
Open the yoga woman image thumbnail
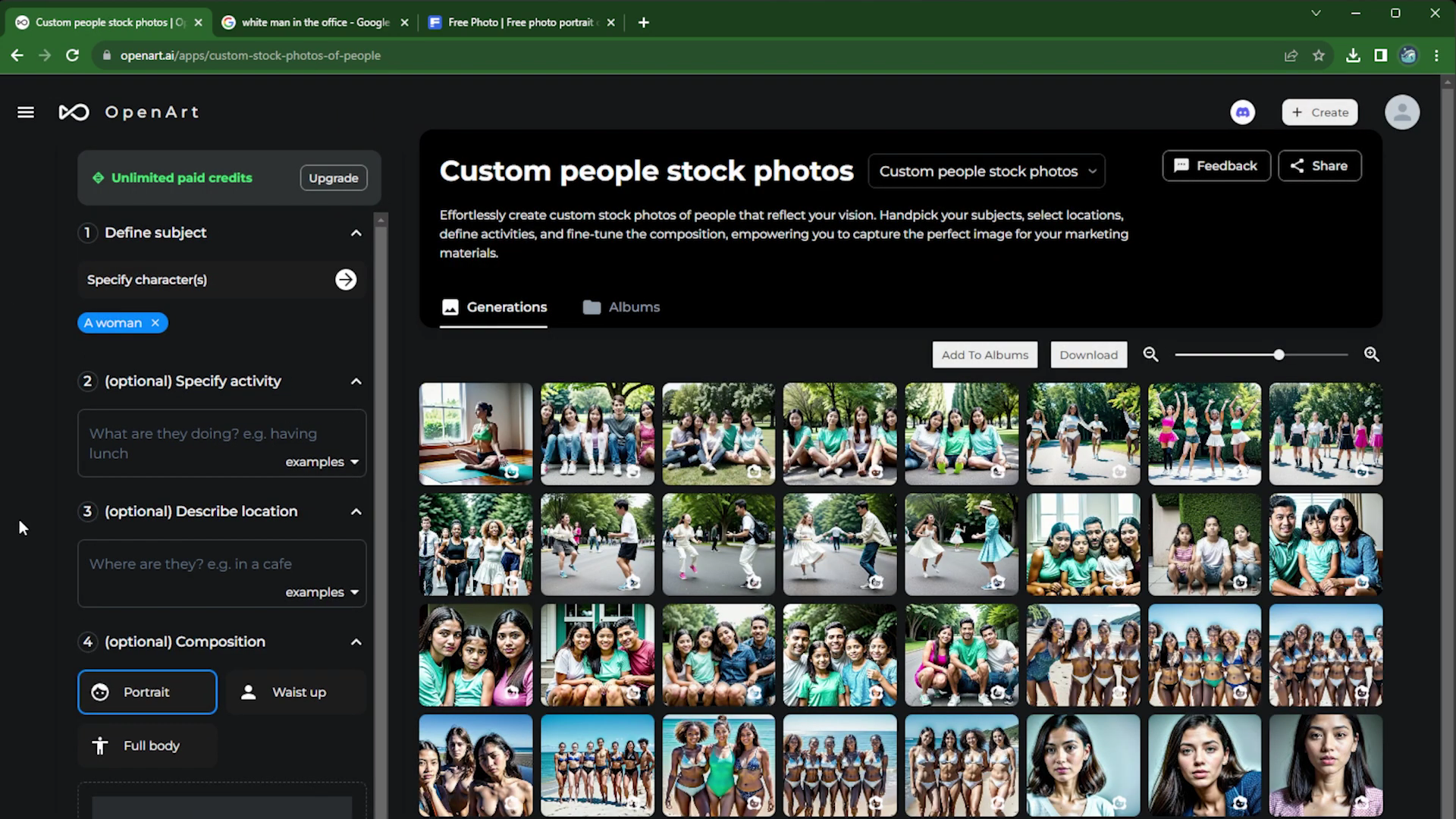click(x=475, y=434)
